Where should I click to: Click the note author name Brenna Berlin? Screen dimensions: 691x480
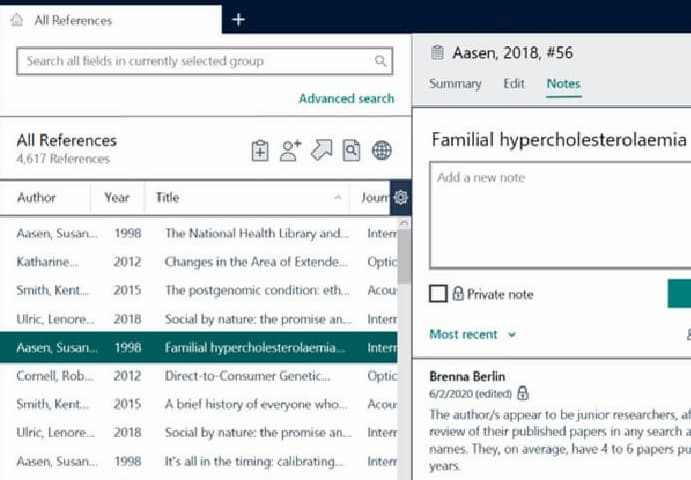click(x=467, y=376)
